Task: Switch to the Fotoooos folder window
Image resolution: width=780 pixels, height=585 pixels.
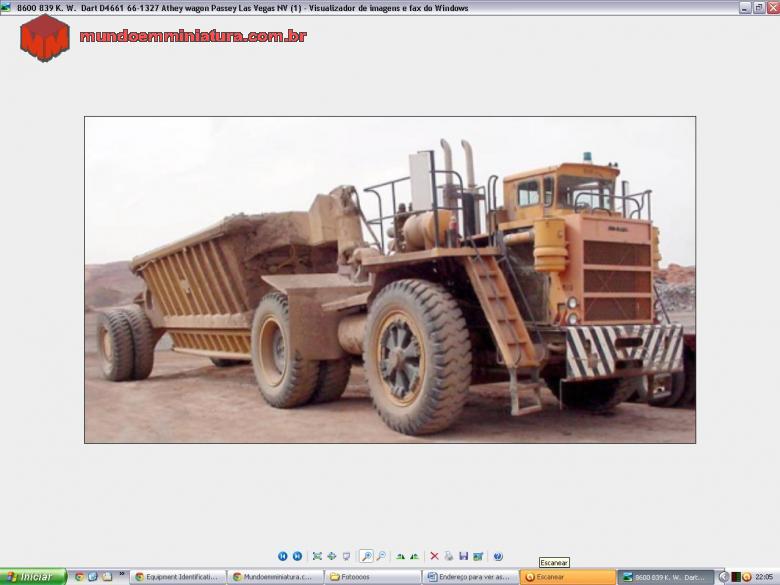Action: coord(370,577)
